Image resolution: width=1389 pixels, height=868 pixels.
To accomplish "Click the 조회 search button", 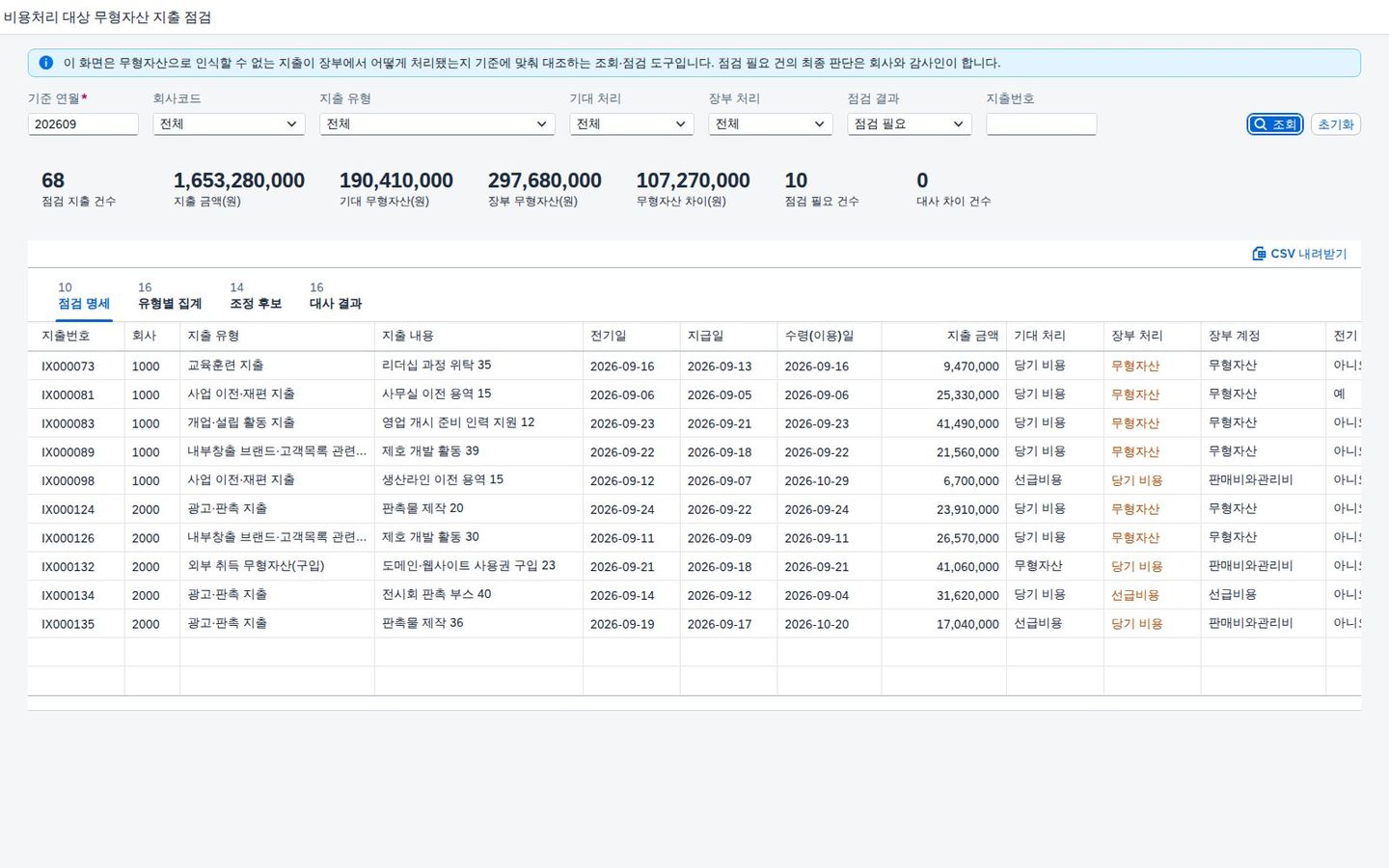I will pyautogui.click(x=1275, y=124).
